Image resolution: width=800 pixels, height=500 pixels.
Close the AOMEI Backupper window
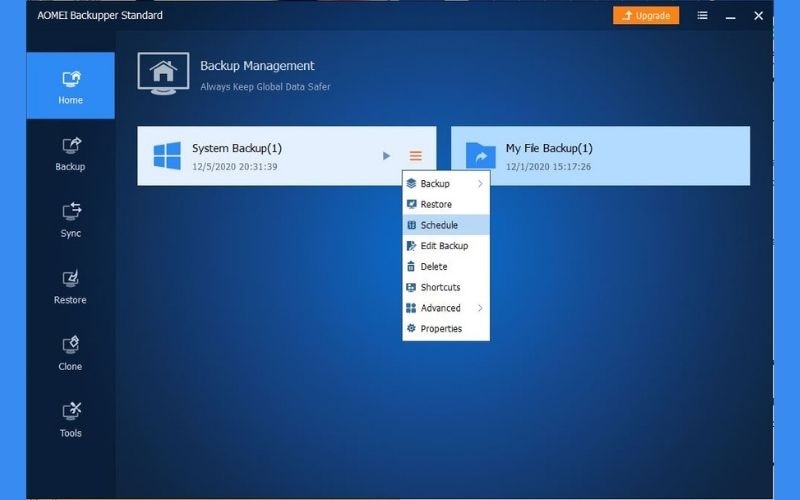tap(759, 16)
